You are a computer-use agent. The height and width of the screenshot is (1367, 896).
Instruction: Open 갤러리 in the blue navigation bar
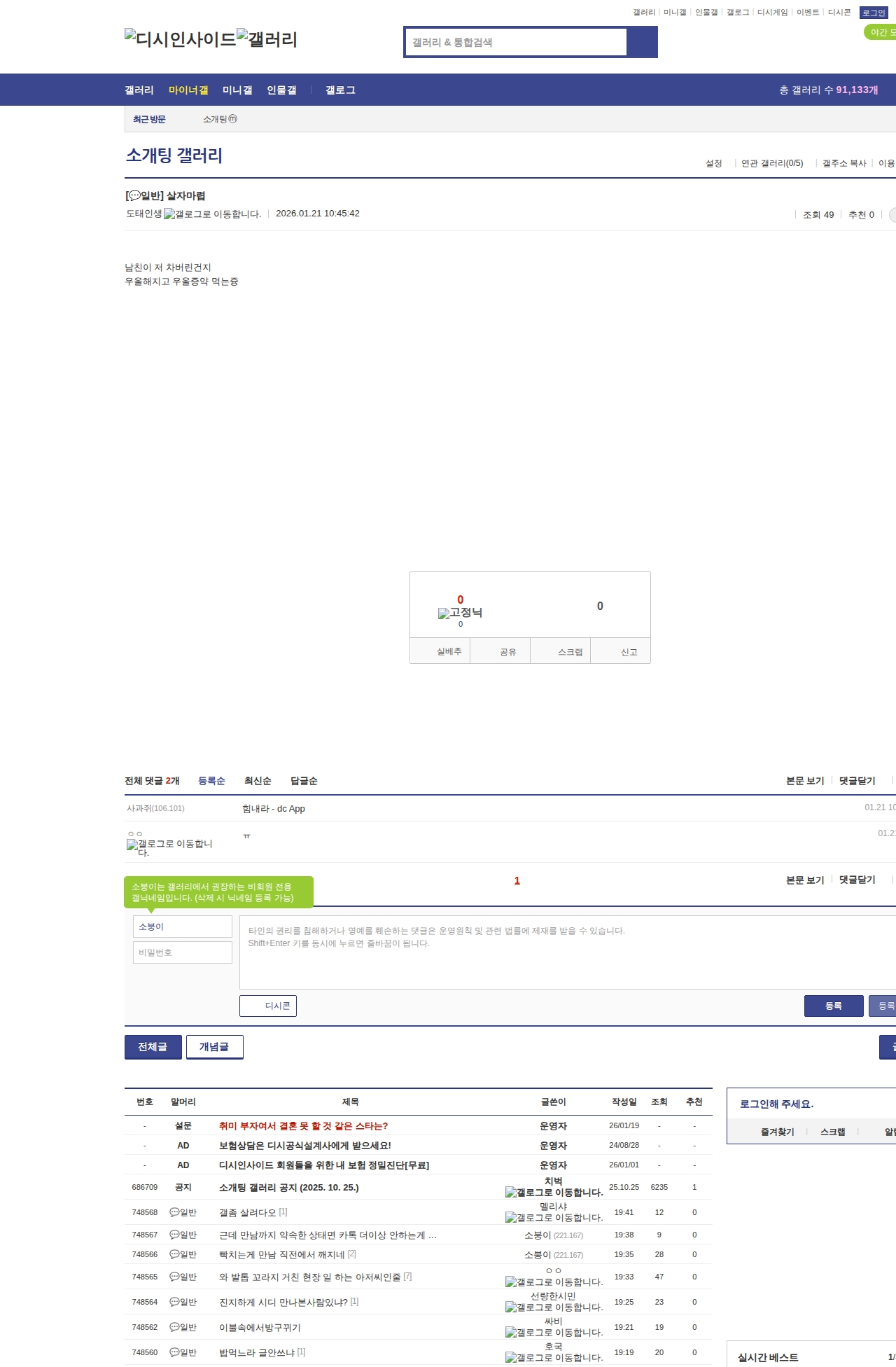click(x=139, y=90)
